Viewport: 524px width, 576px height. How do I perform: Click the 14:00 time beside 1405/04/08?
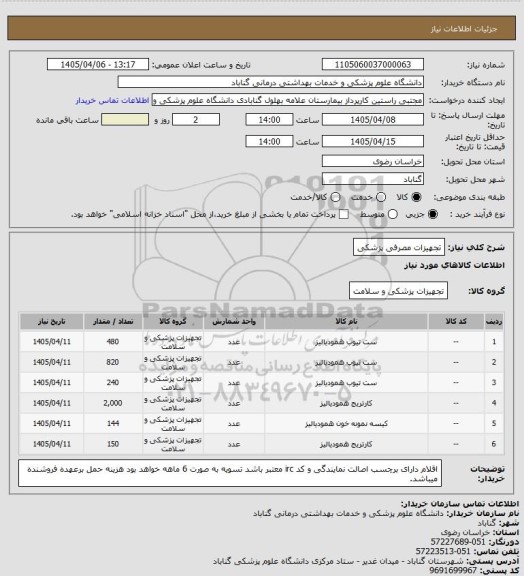pos(269,120)
